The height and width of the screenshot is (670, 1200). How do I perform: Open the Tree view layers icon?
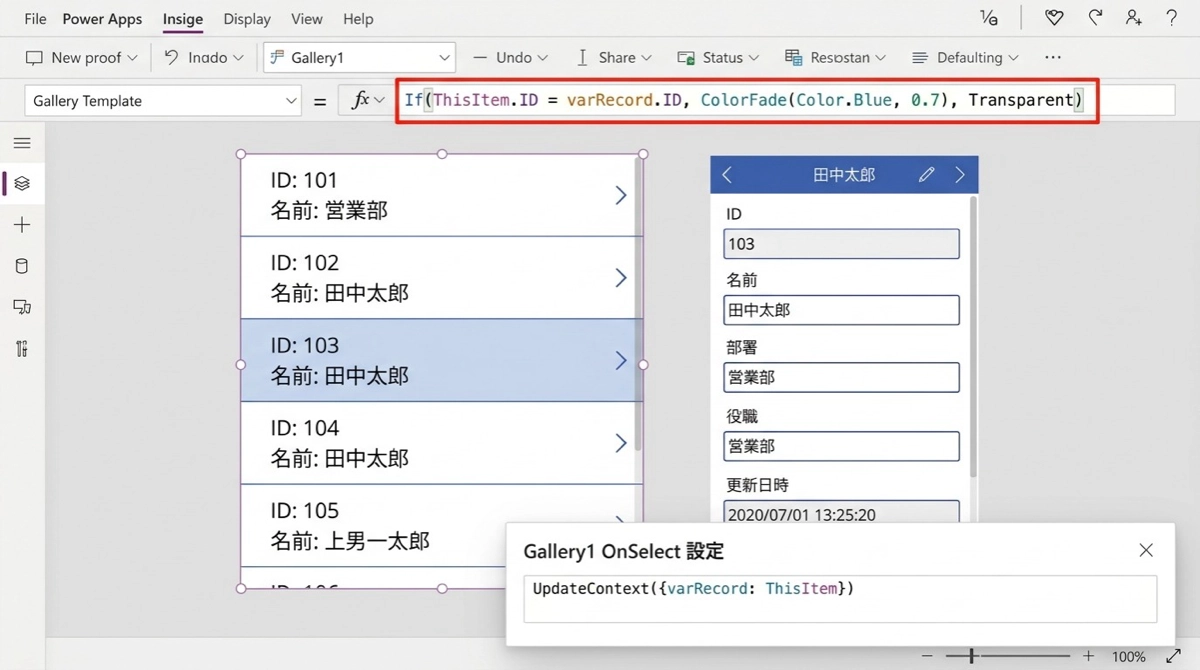coord(22,184)
